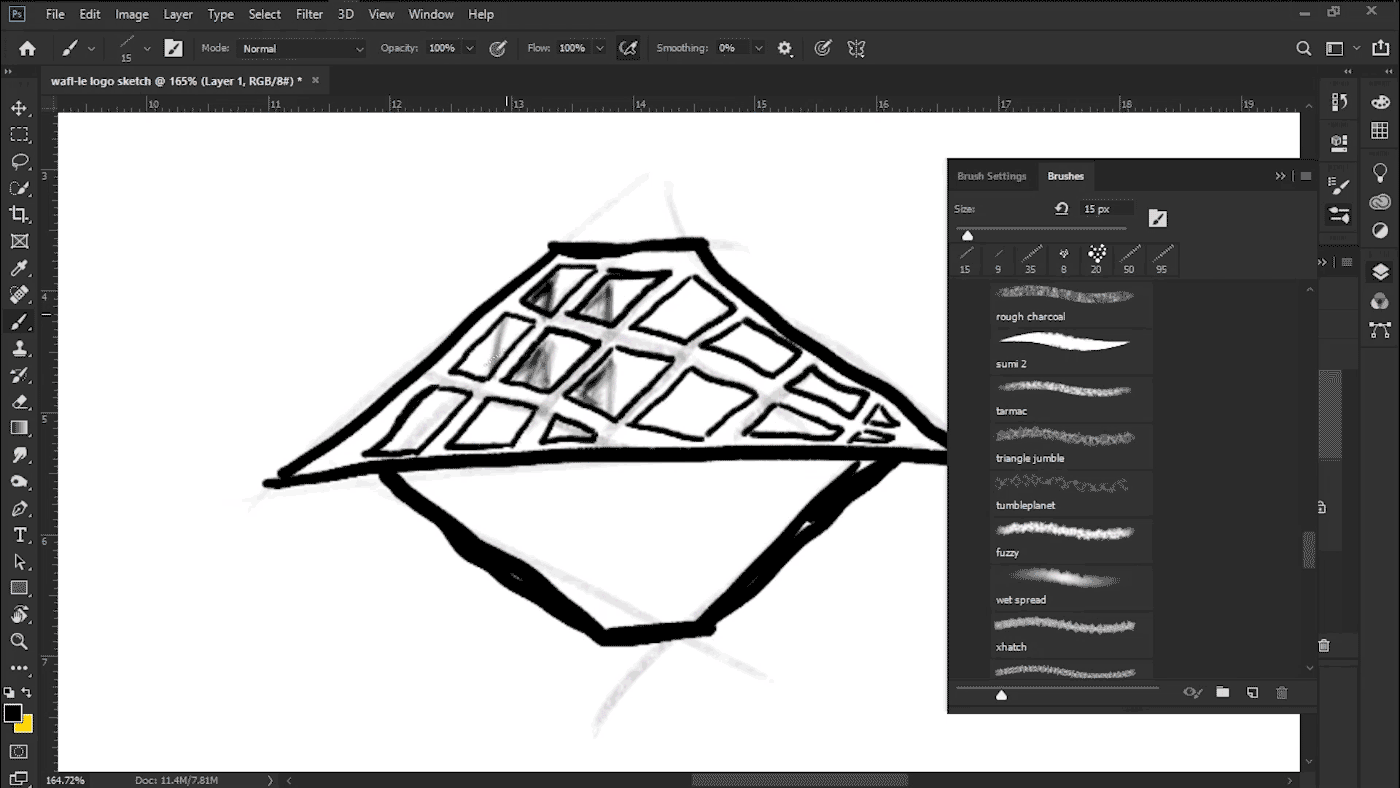Switch to the Brush Settings tab
The width and height of the screenshot is (1400, 788).
(x=992, y=176)
